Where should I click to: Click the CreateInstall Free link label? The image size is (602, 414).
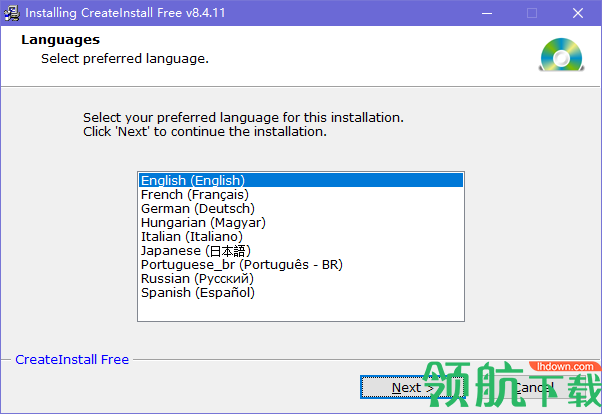tap(72, 359)
